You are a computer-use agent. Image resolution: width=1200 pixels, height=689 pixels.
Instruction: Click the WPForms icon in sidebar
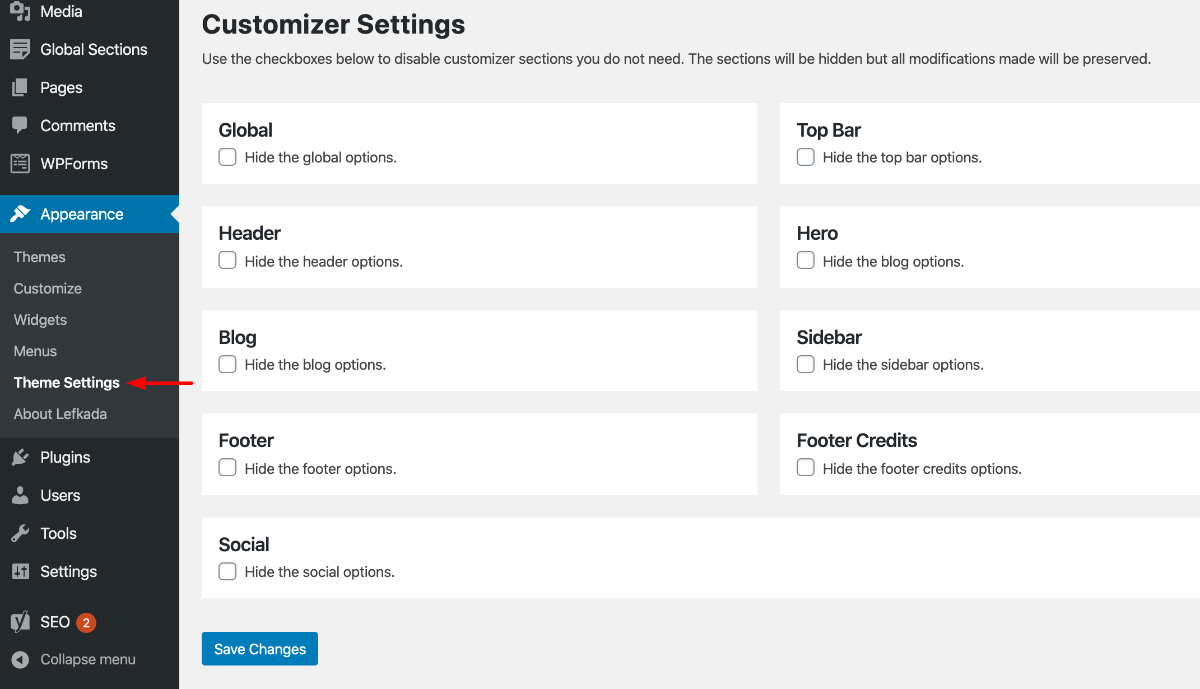pos(20,163)
